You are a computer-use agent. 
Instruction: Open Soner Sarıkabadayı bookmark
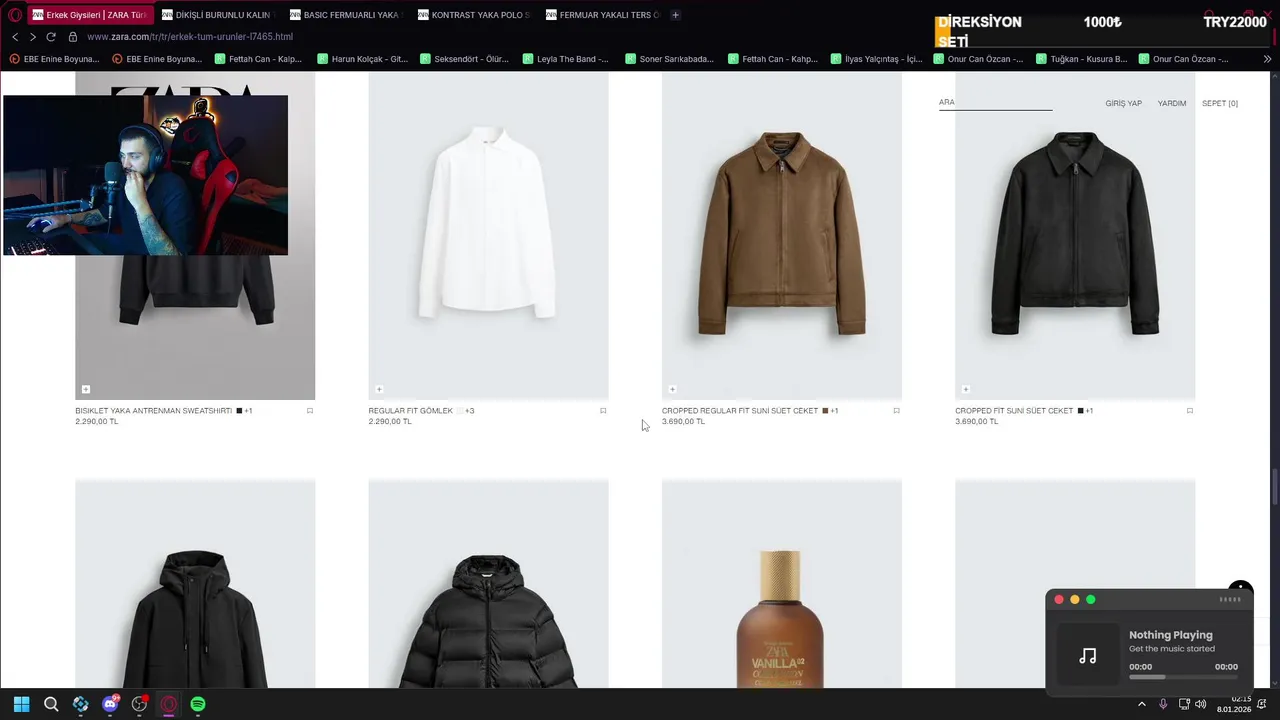(670, 59)
